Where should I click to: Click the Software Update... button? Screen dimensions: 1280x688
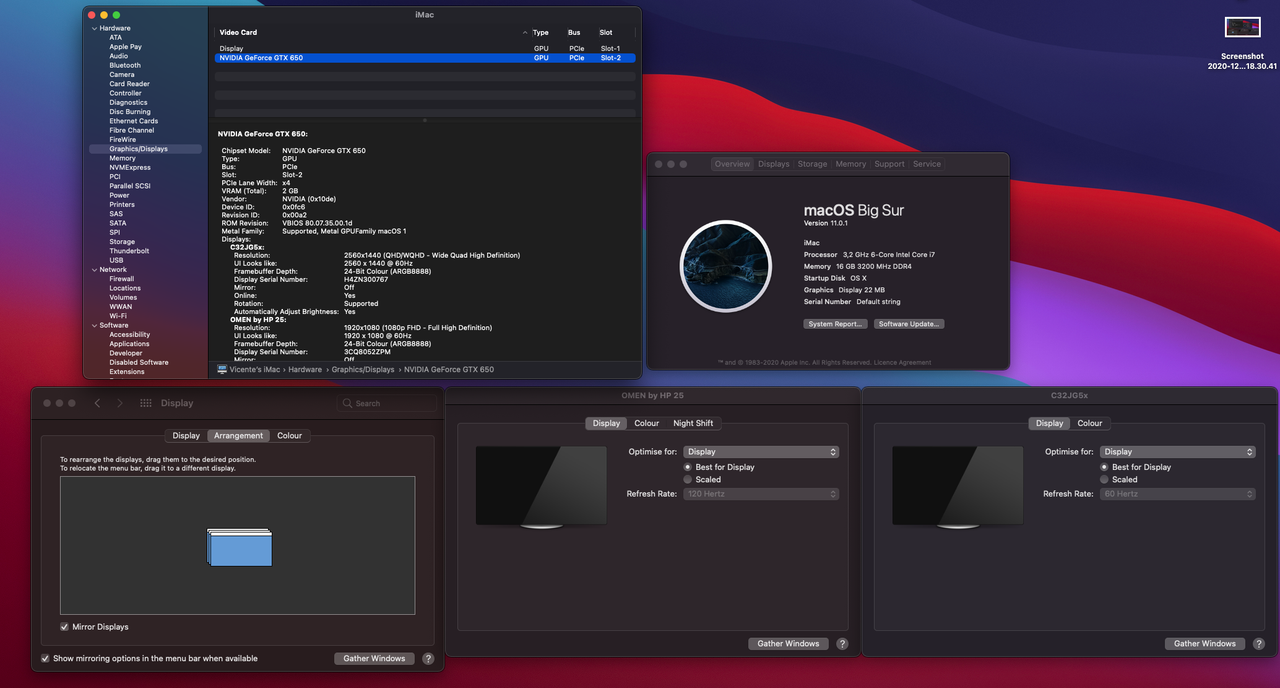909,324
